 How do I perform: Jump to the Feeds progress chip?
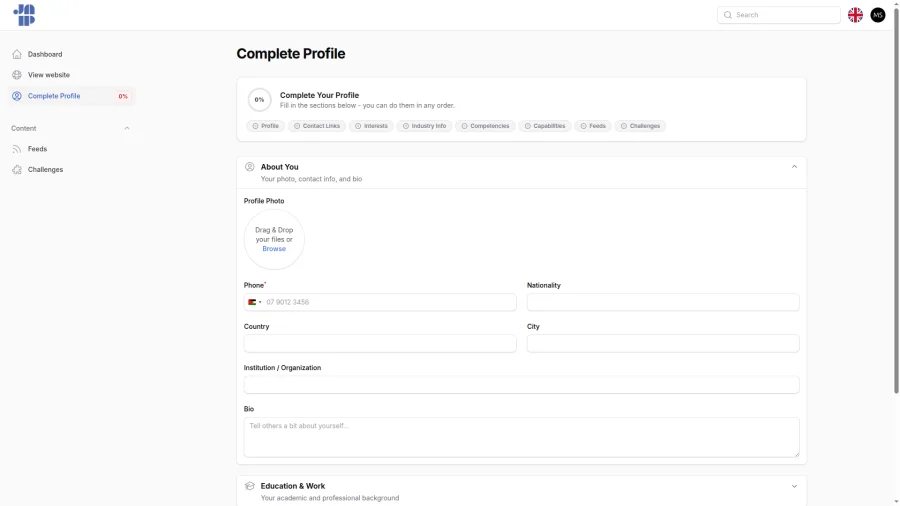click(x=593, y=126)
